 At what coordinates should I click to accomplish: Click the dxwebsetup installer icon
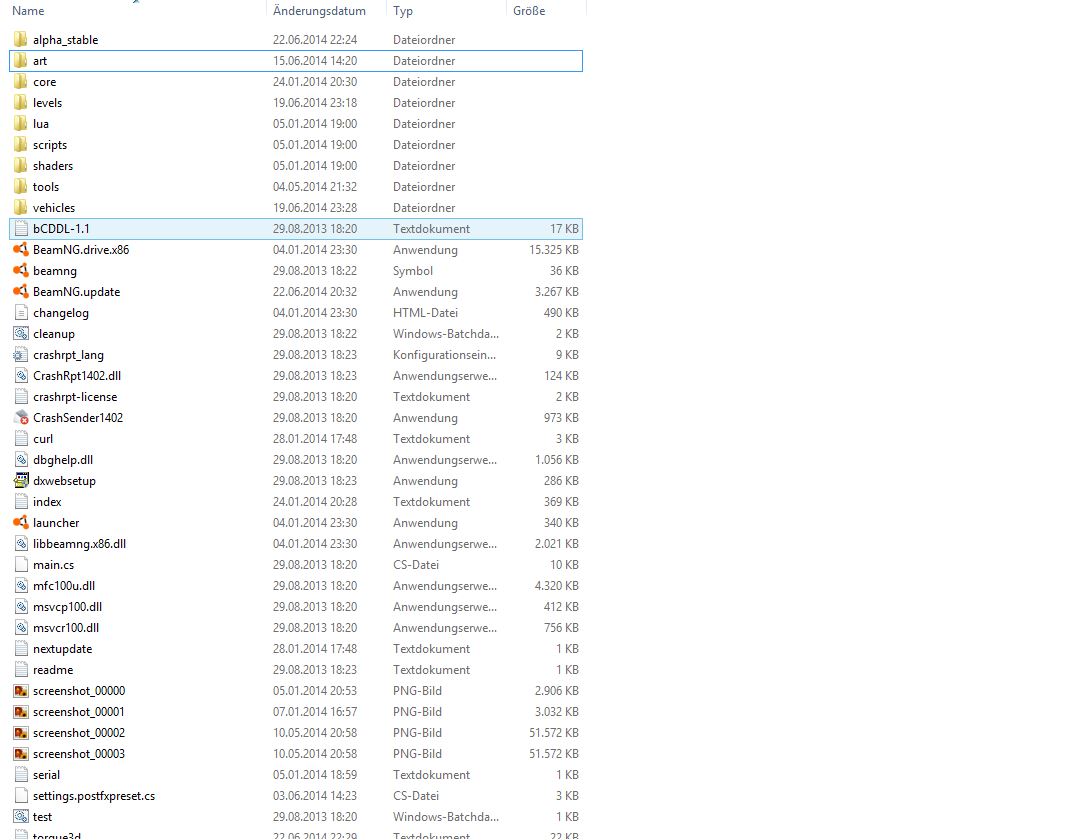(x=21, y=480)
